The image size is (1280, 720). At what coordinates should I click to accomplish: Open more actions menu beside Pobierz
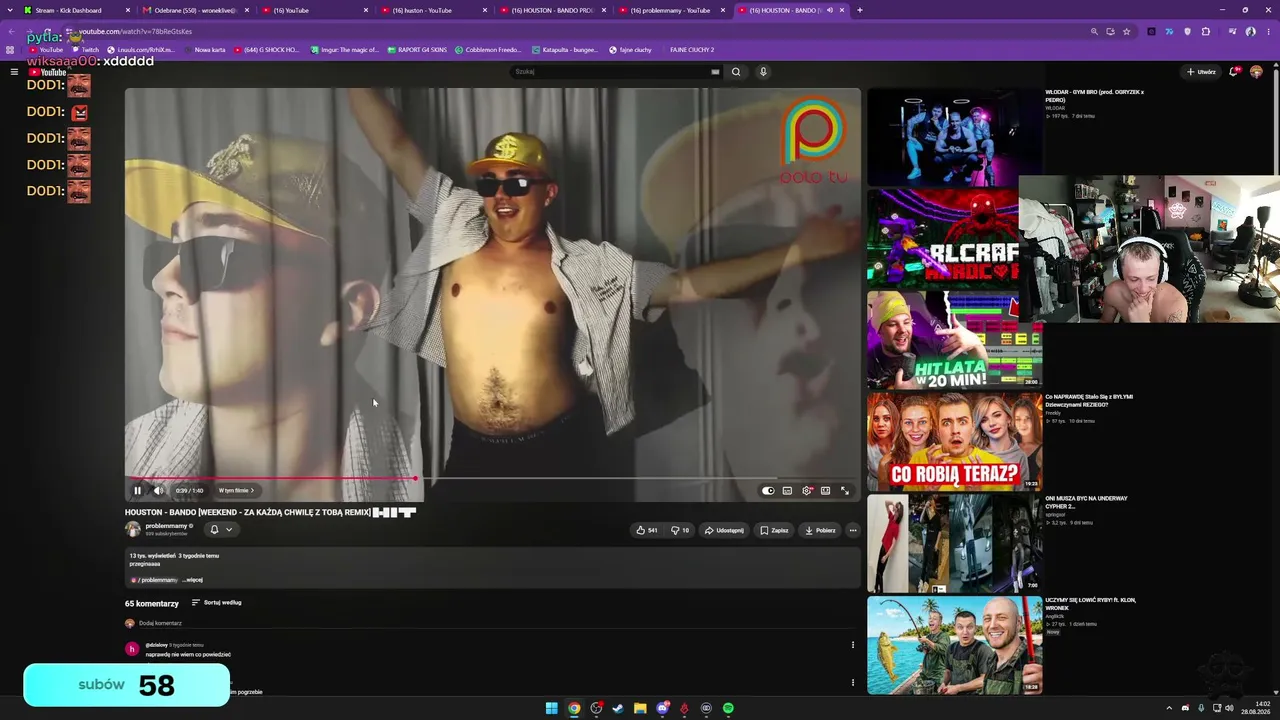(x=853, y=530)
